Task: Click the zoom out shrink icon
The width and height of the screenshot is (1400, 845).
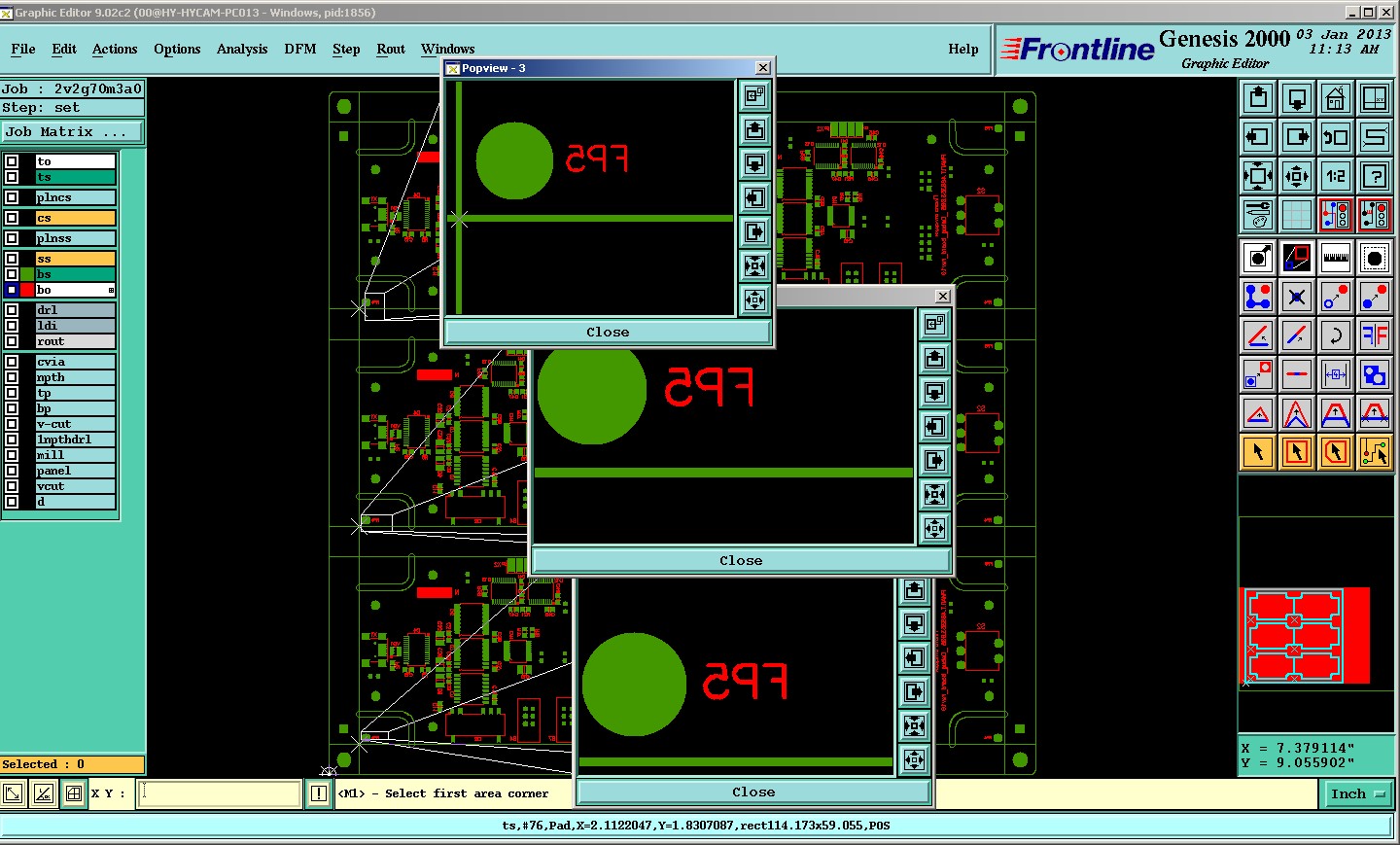Action: point(1297,176)
